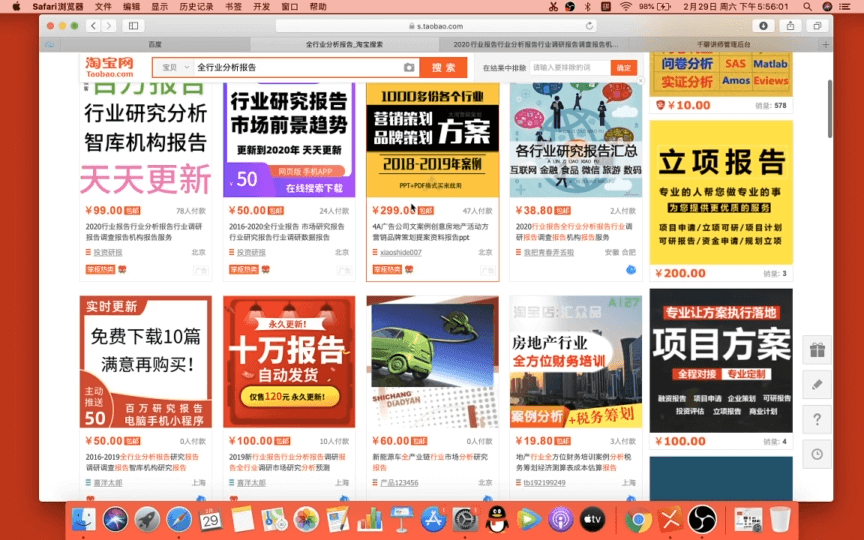Click the 47人付款 text
The height and width of the screenshot is (540, 864).
[x=477, y=211]
